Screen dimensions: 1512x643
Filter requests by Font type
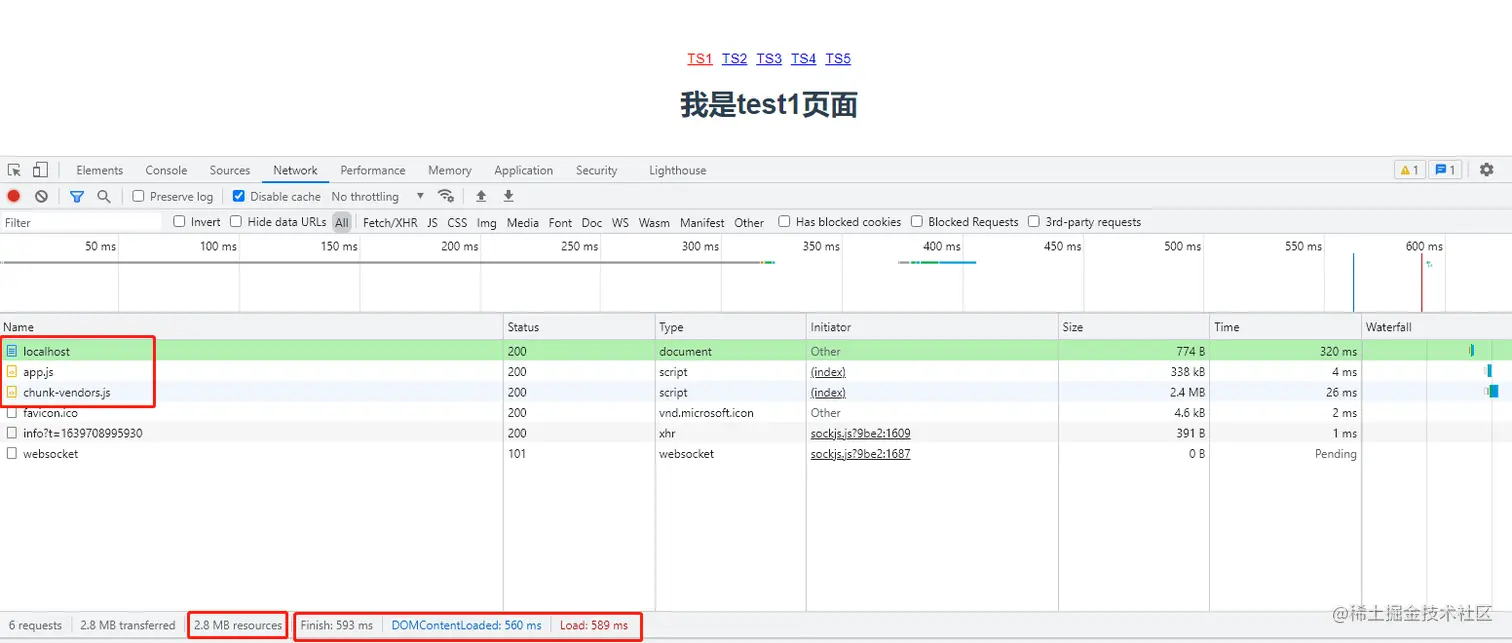click(x=560, y=223)
